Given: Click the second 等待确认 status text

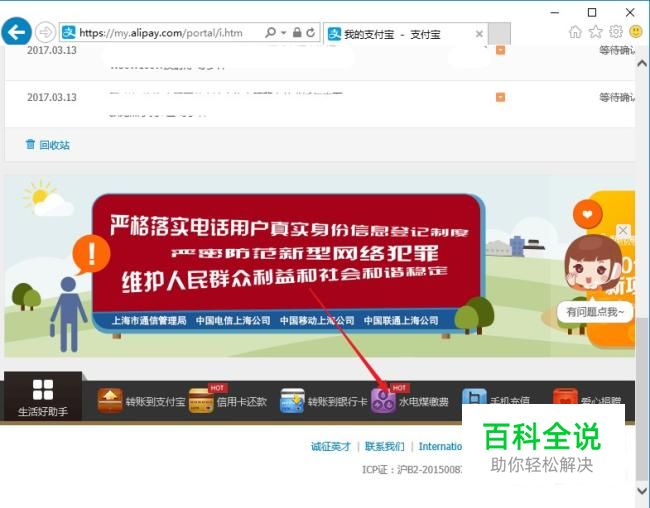Looking at the screenshot, I should 617,97.
